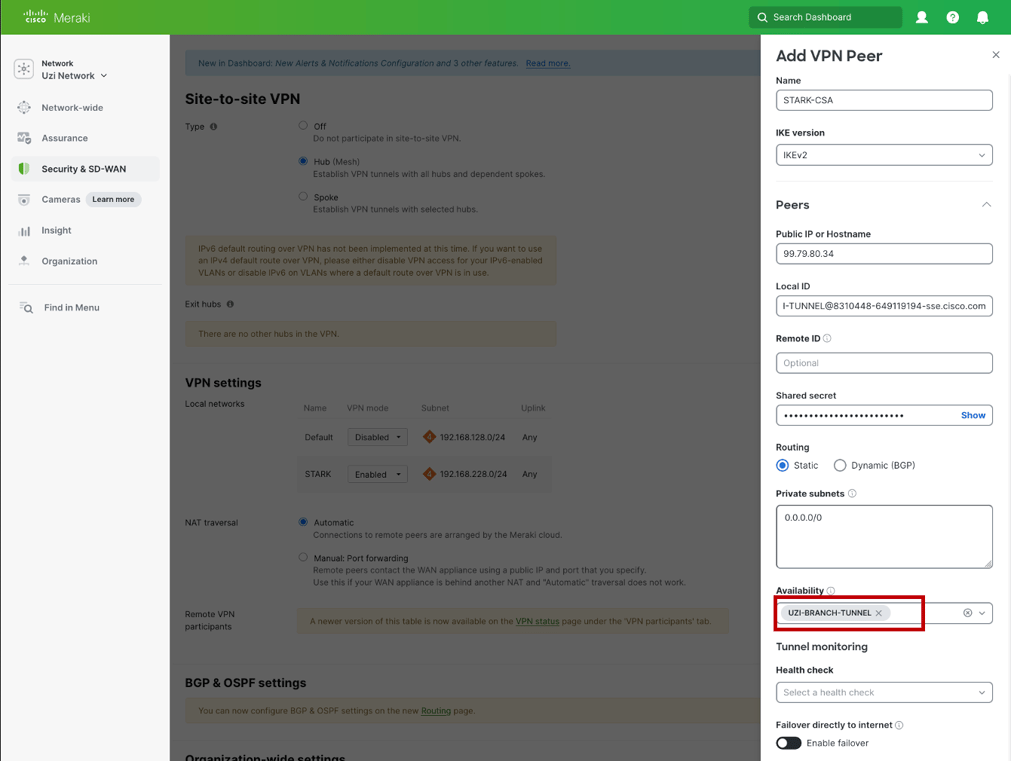Click the search magnifier icon
The image size is (1011, 761).
point(762,17)
